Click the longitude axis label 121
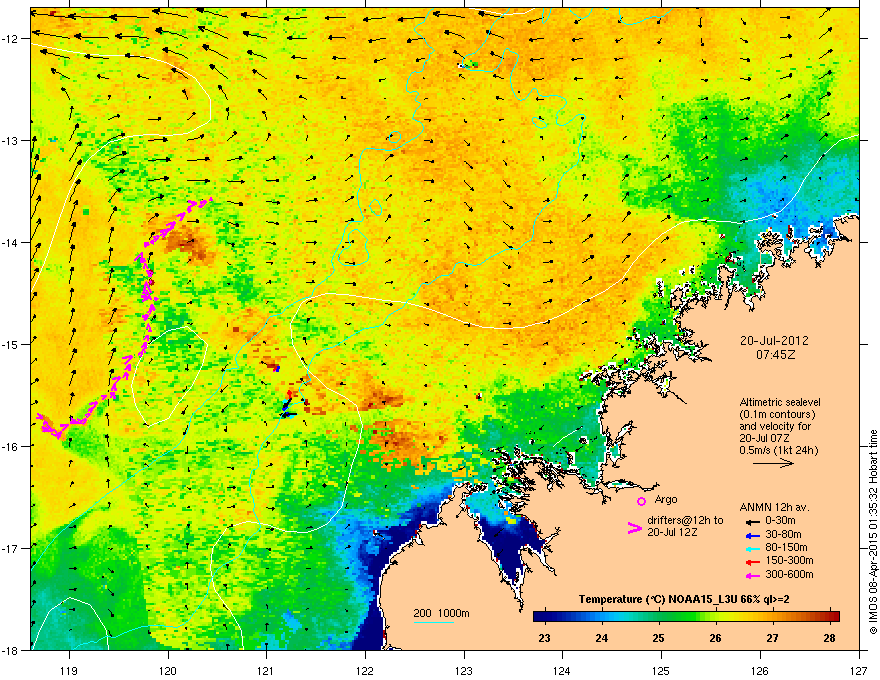The image size is (880, 680). click(266, 670)
